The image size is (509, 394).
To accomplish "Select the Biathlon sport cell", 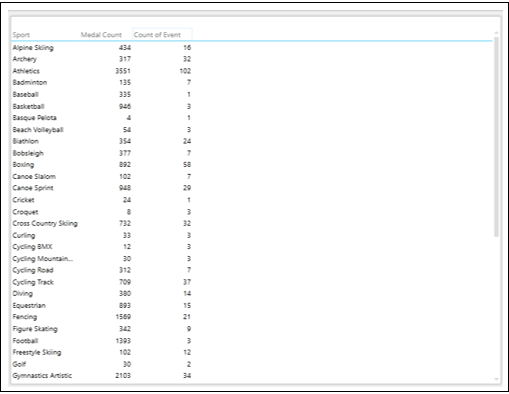I will tap(26, 141).
